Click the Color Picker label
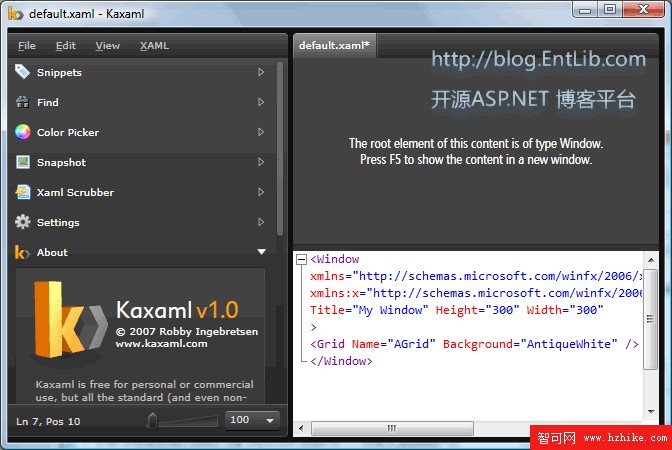The image size is (672, 450). [68, 132]
